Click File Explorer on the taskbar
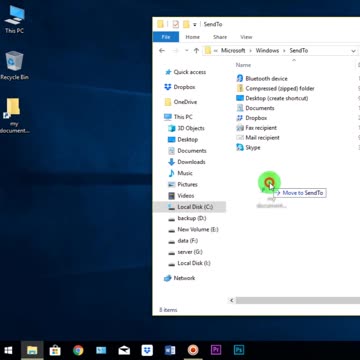 (x=32, y=350)
